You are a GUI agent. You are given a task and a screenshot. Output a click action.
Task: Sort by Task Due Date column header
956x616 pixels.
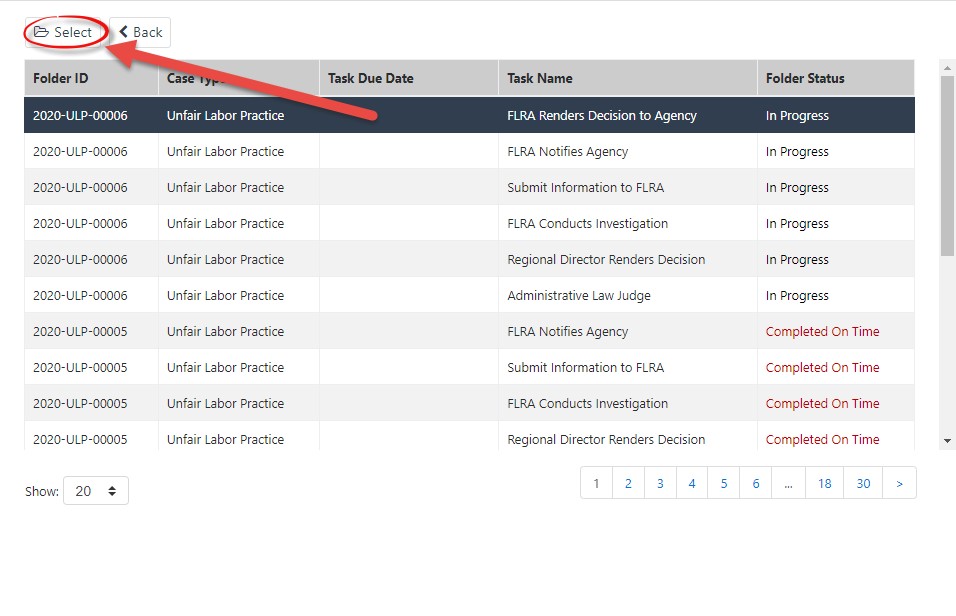coord(408,78)
